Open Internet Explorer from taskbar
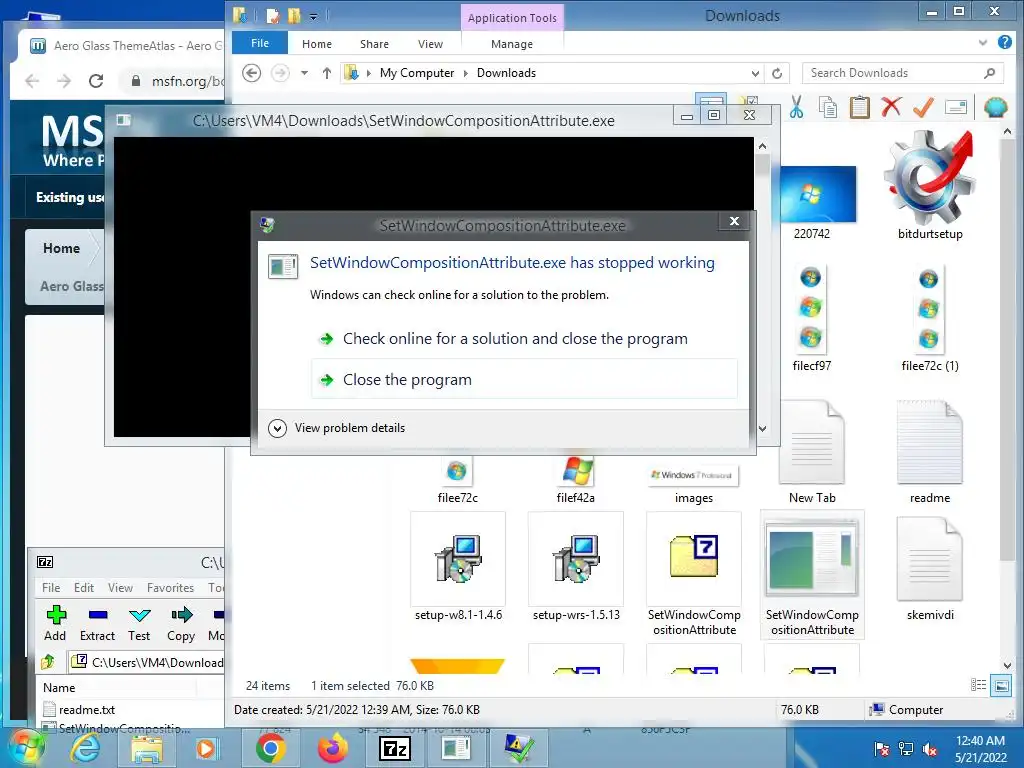The image size is (1024, 768). (x=86, y=748)
